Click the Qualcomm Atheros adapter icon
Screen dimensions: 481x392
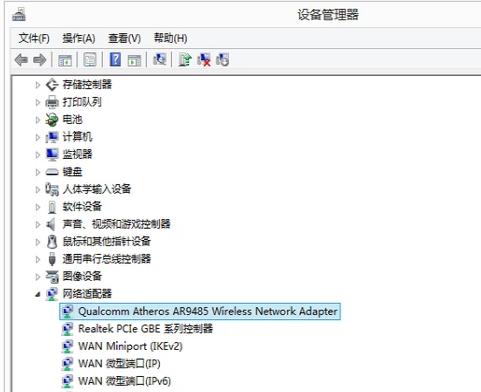point(68,311)
